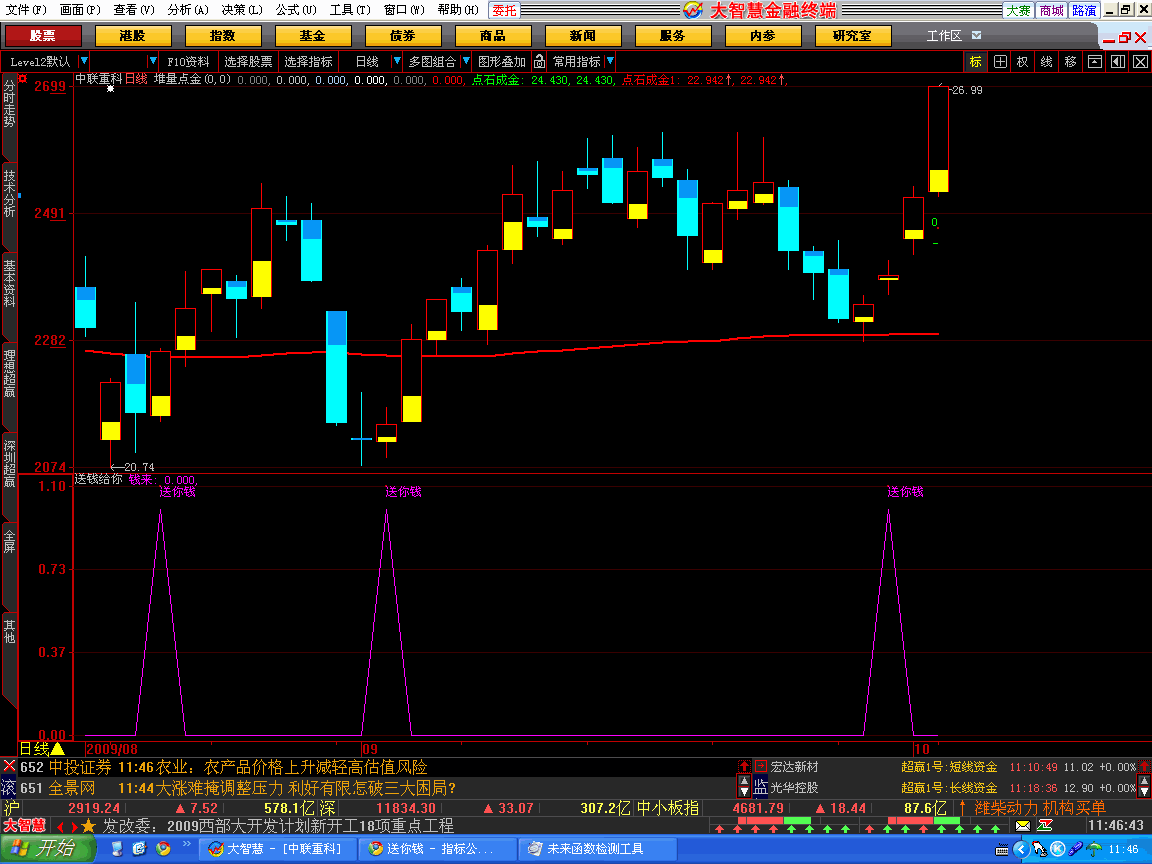
Task: Click the 开始 Start button
Action: pos(47,849)
